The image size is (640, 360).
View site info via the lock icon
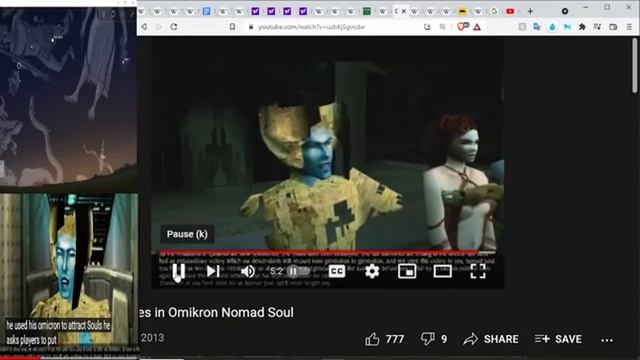251,27
